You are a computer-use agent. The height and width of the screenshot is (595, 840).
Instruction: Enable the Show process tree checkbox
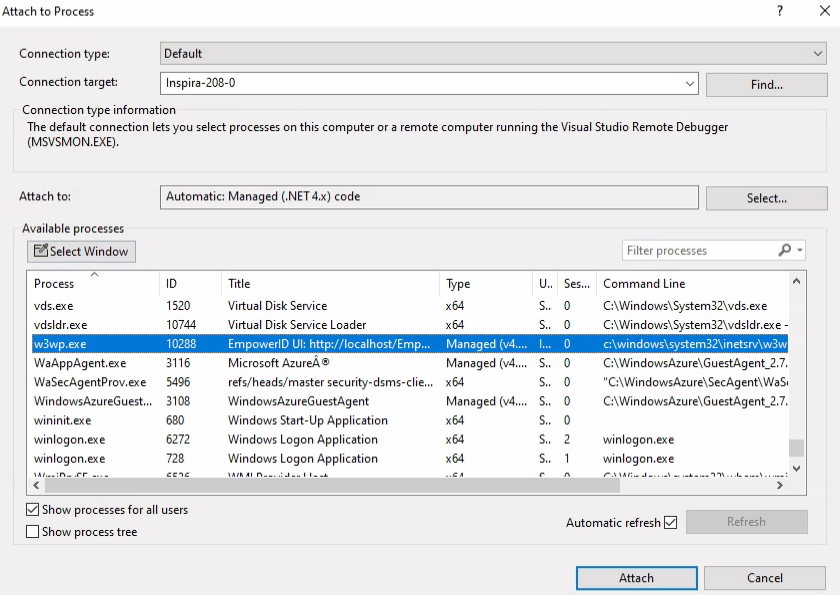33,531
